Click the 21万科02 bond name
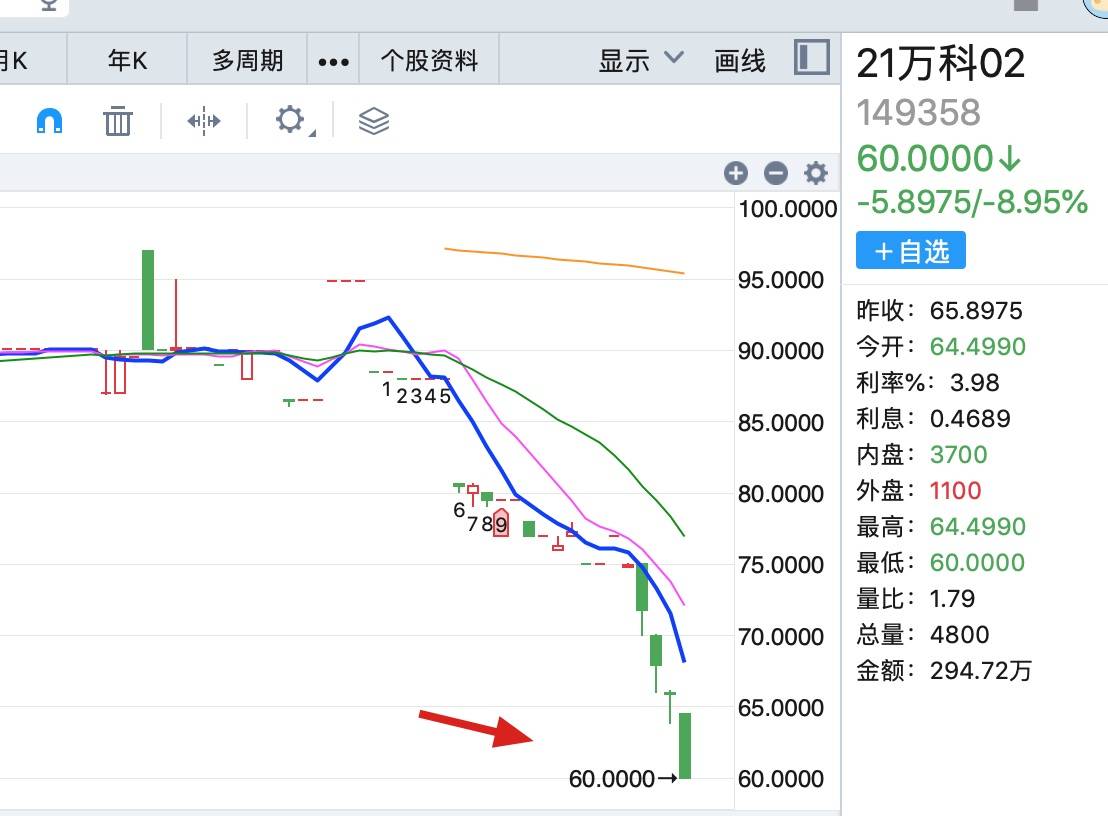 click(941, 63)
